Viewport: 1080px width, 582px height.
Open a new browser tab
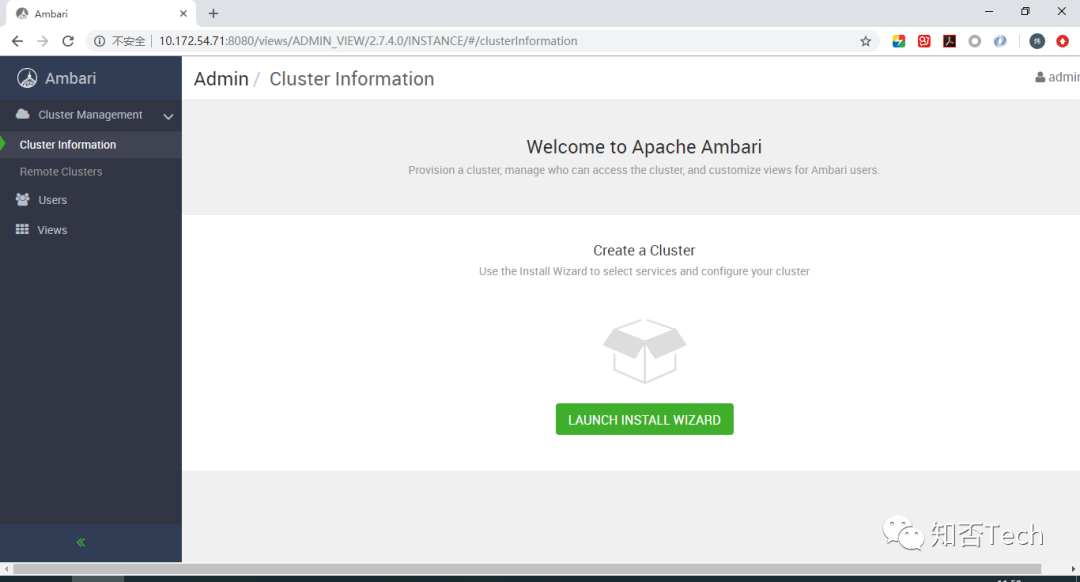tap(214, 13)
